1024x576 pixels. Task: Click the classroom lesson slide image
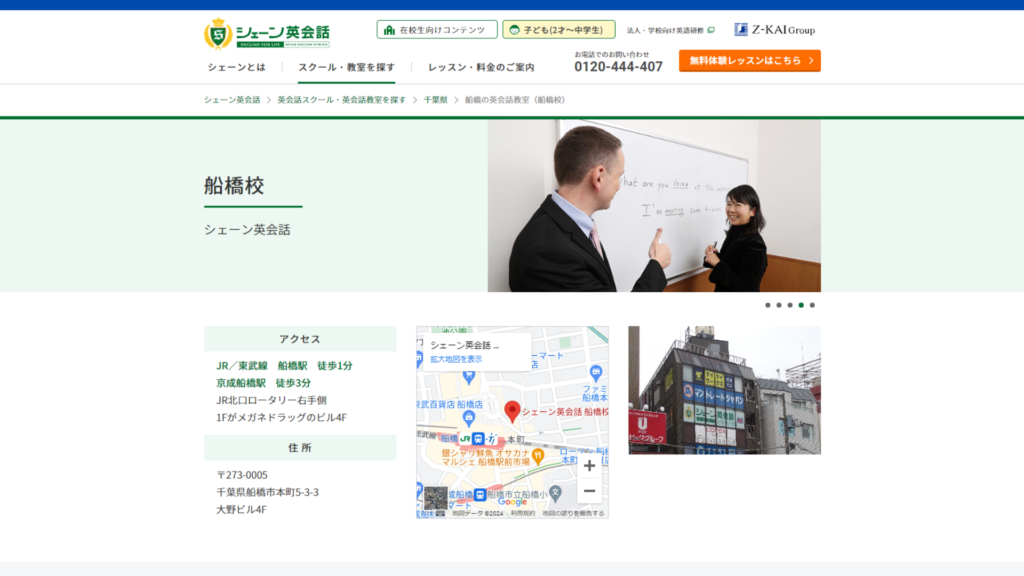(654, 205)
